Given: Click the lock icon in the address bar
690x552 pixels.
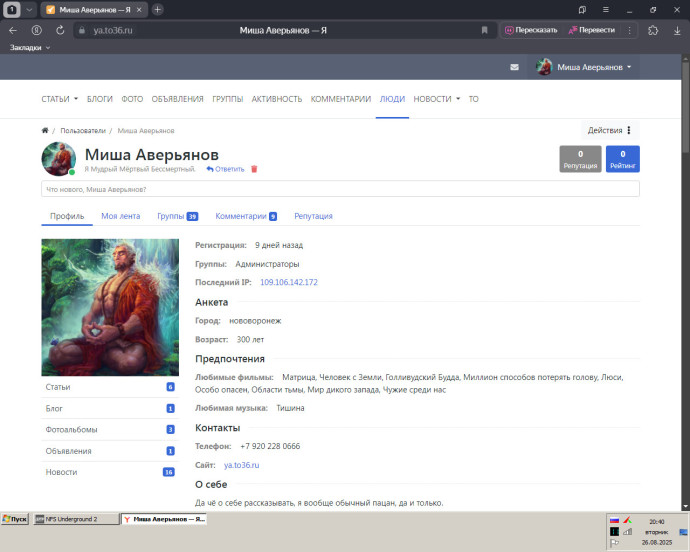Looking at the screenshot, I should 81,30.
